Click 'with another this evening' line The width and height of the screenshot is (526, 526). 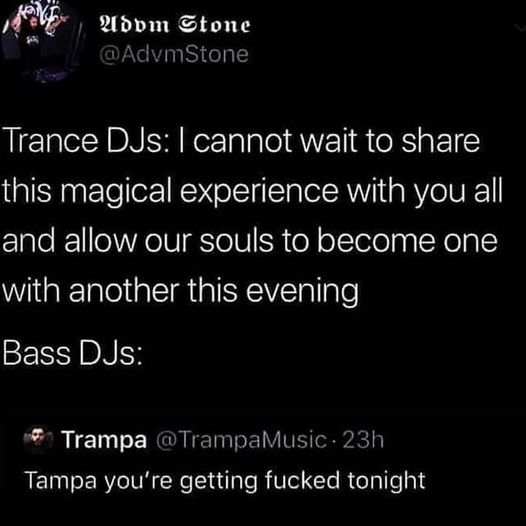pyautogui.click(x=180, y=291)
